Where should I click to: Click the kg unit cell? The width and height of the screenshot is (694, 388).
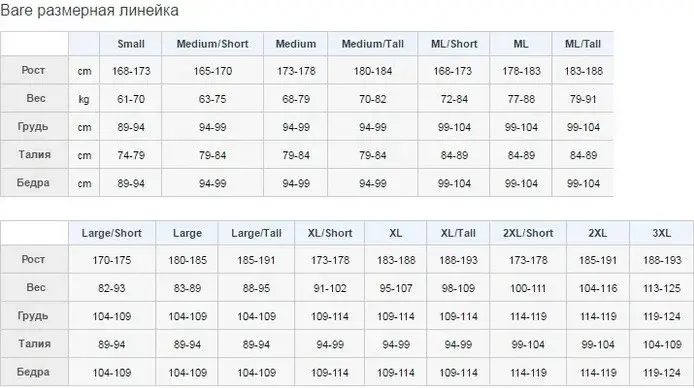pos(84,99)
